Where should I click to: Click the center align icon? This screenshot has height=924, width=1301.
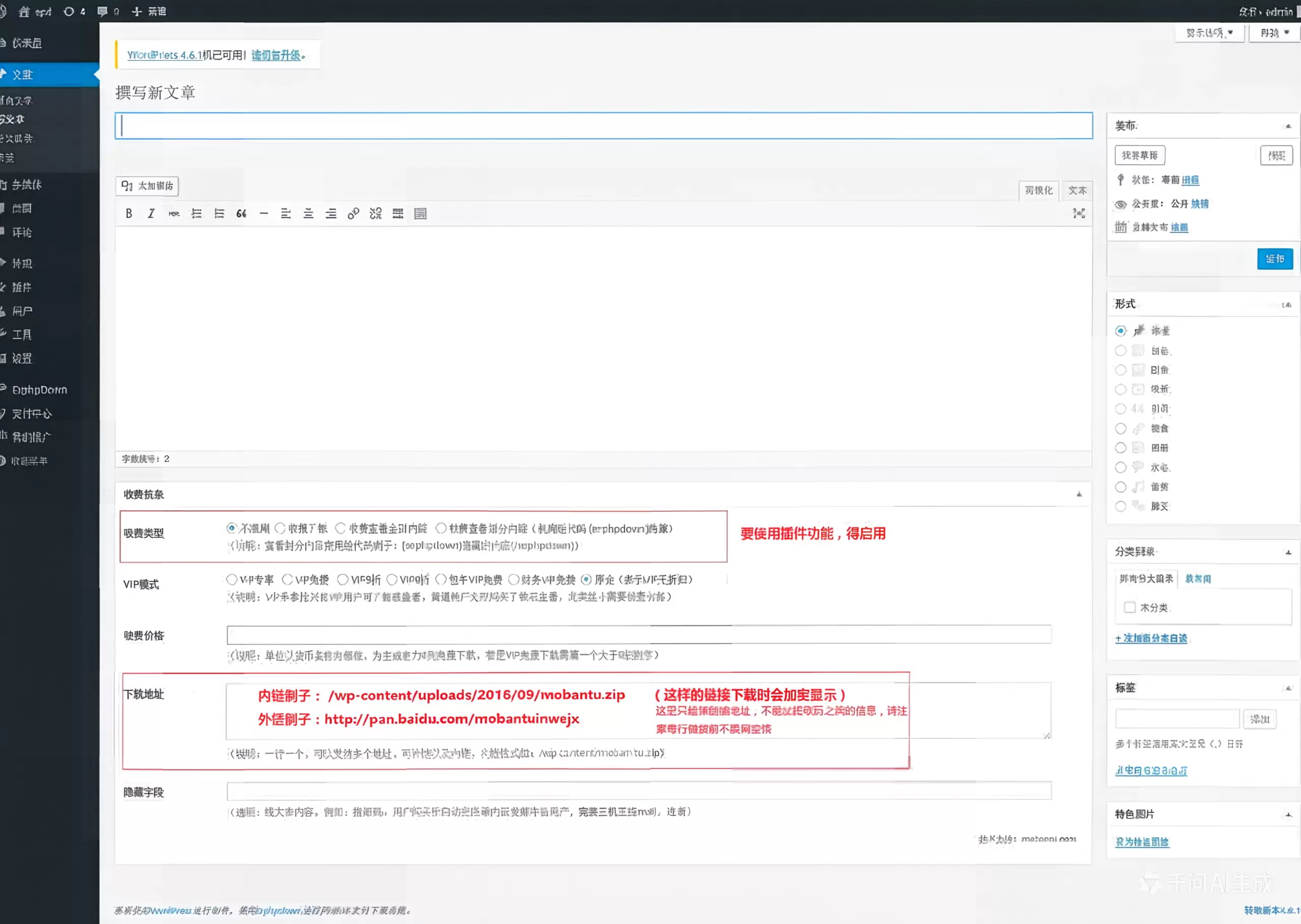(308, 213)
